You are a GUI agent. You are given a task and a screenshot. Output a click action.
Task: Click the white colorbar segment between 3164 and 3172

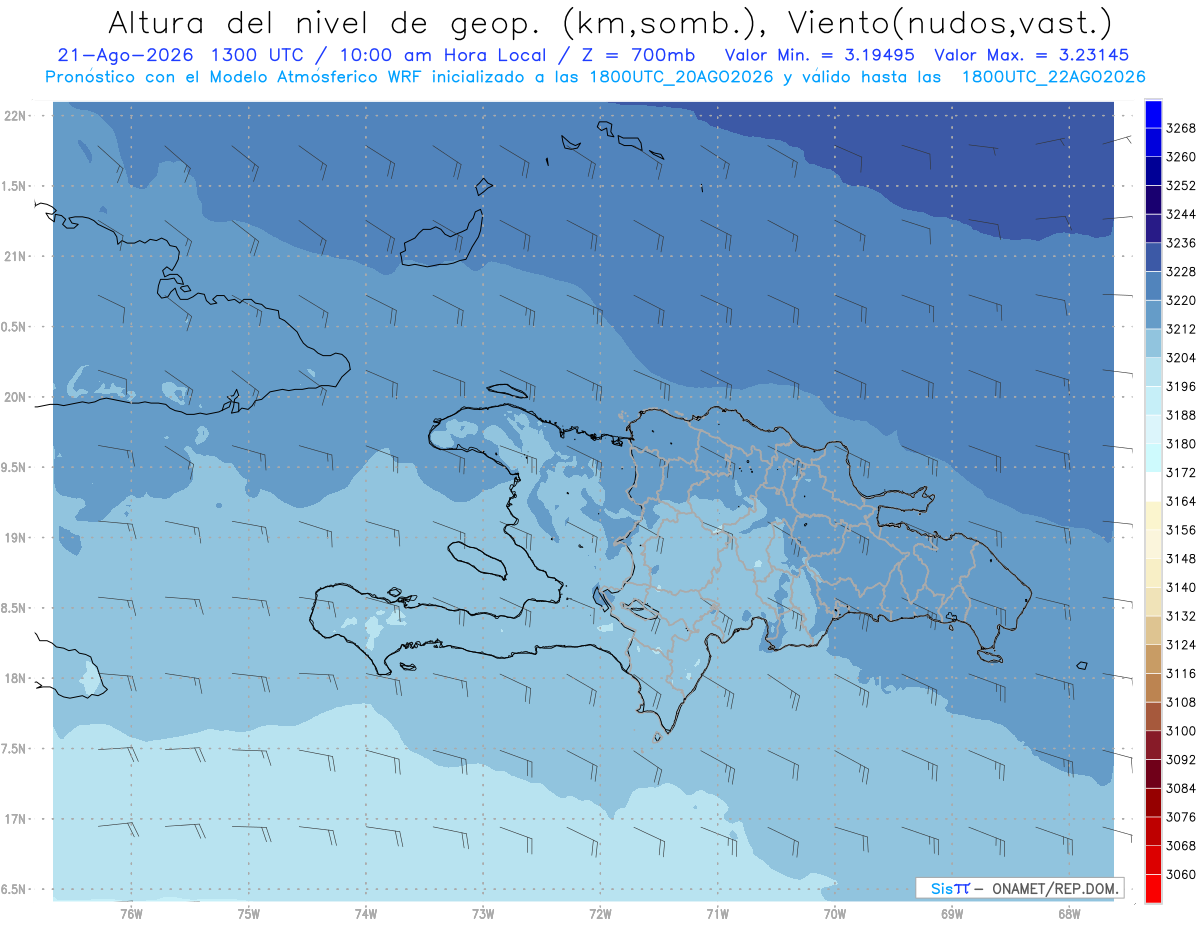[x=1153, y=486]
